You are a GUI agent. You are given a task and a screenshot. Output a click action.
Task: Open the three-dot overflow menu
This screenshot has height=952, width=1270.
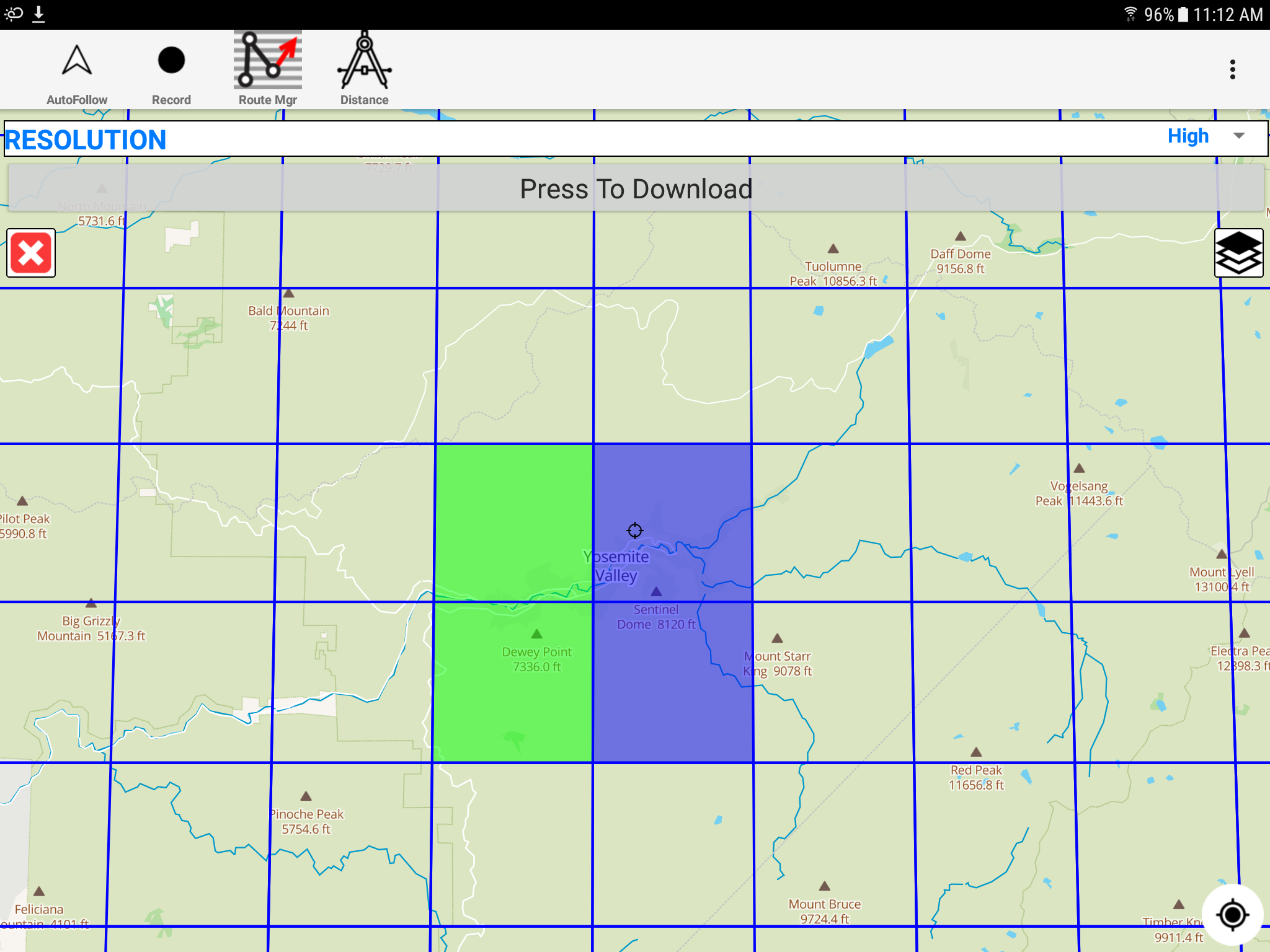click(x=1233, y=69)
